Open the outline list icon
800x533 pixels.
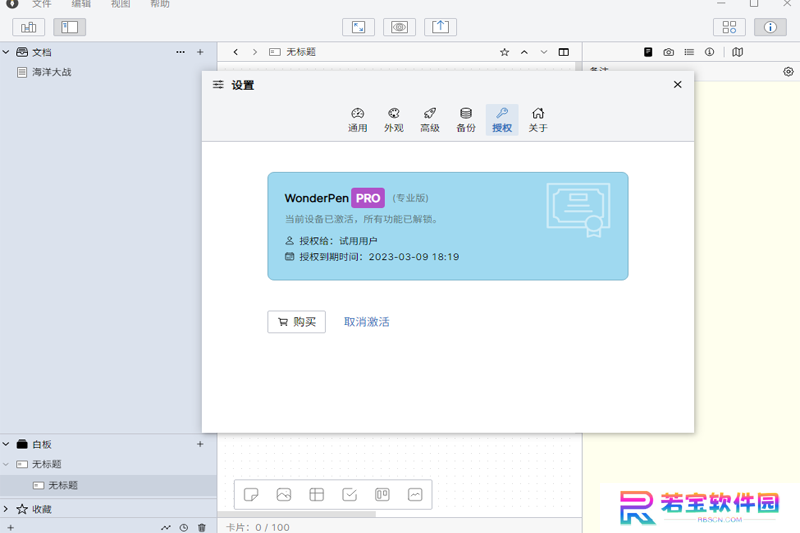coord(689,52)
